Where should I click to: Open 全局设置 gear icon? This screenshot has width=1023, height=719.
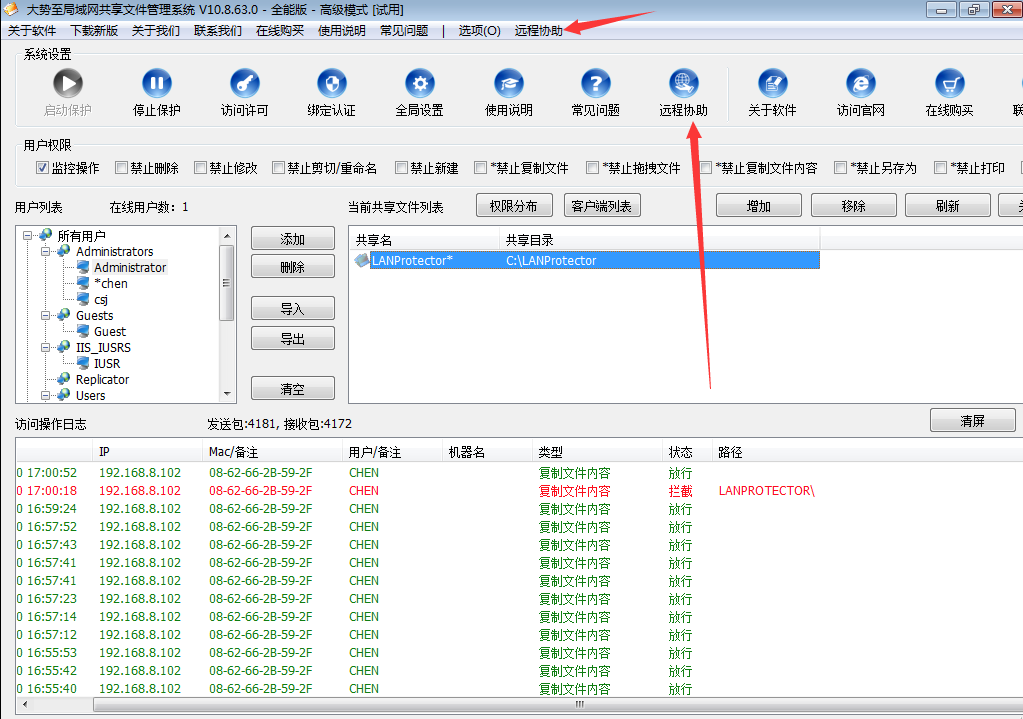click(419, 84)
